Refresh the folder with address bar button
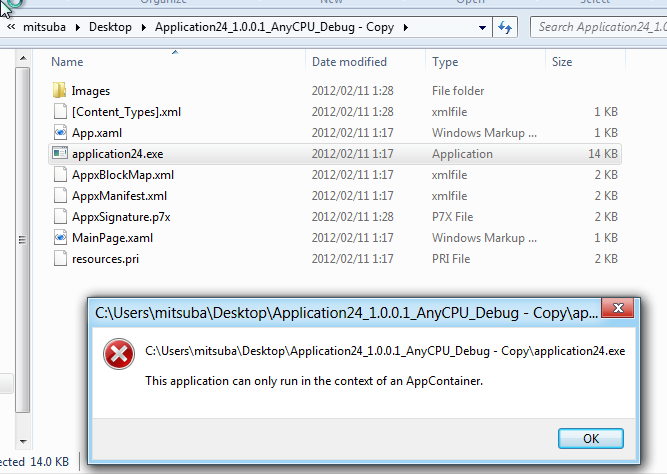This screenshot has height=474, width=667. 505,27
